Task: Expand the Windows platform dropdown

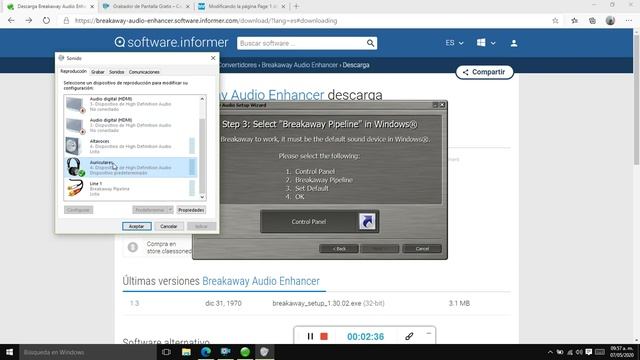Action: click(x=486, y=43)
